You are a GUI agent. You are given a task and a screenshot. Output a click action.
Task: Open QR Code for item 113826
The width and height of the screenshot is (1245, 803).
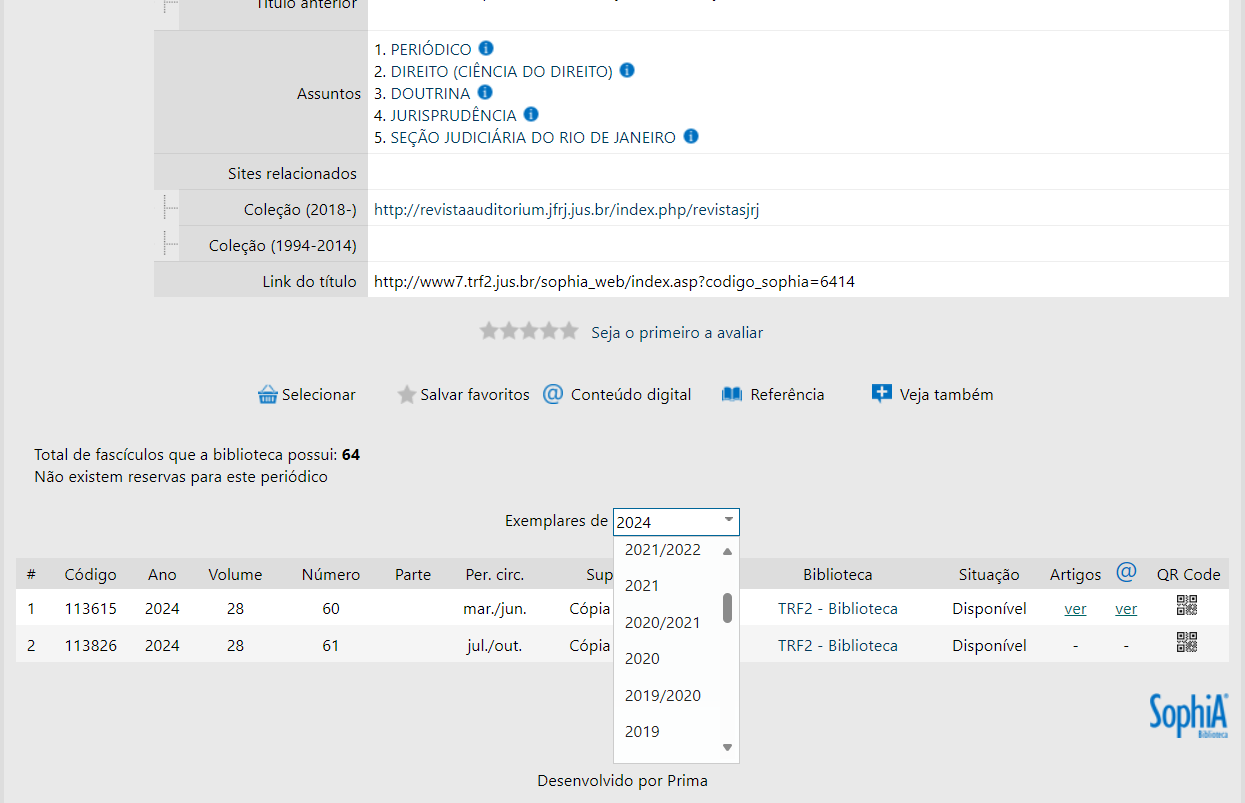pos(1187,643)
